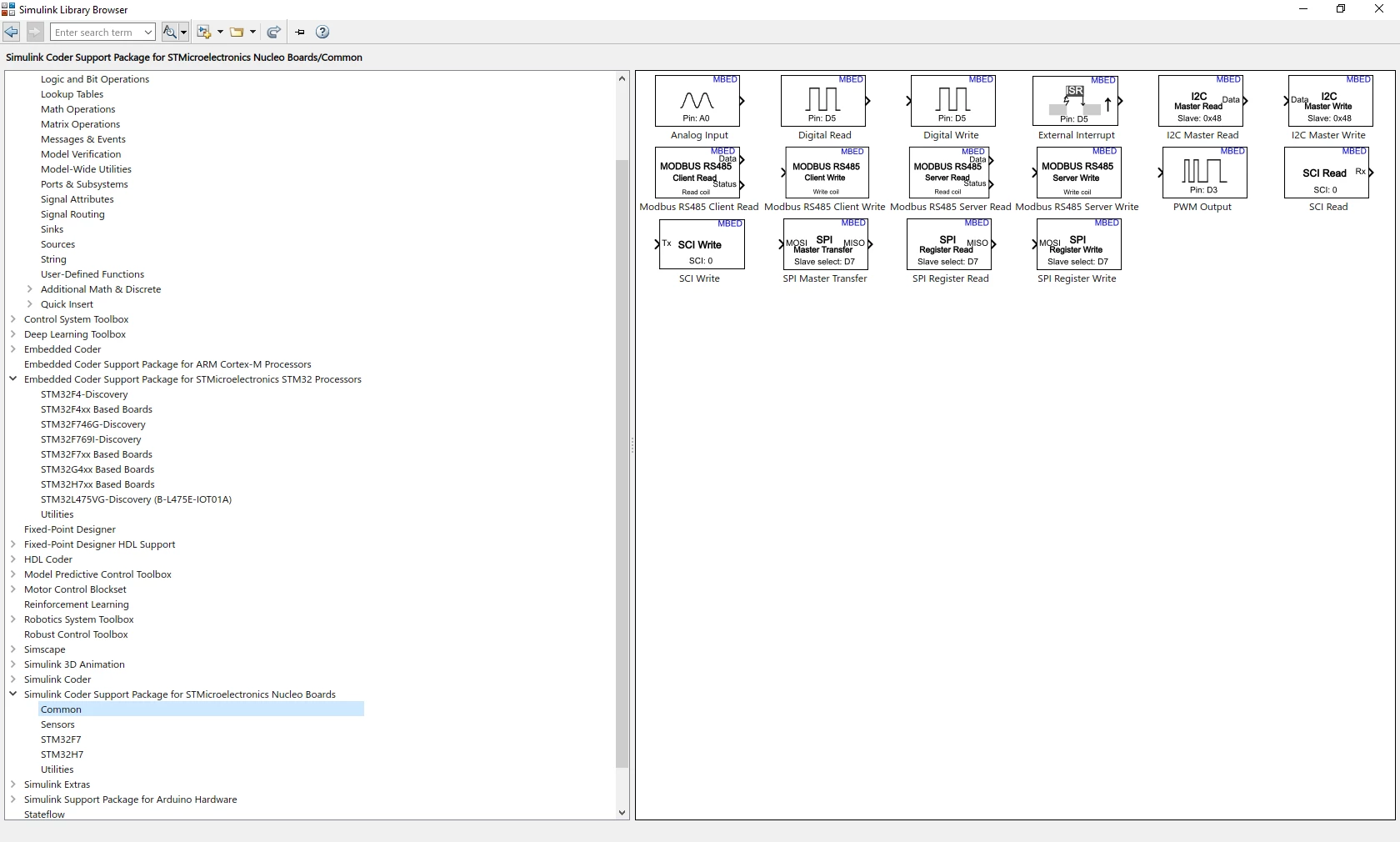Image resolution: width=1400 pixels, height=842 pixels.
Task: Select the I2C Master Read block
Action: pyautogui.click(x=1202, y=101)
